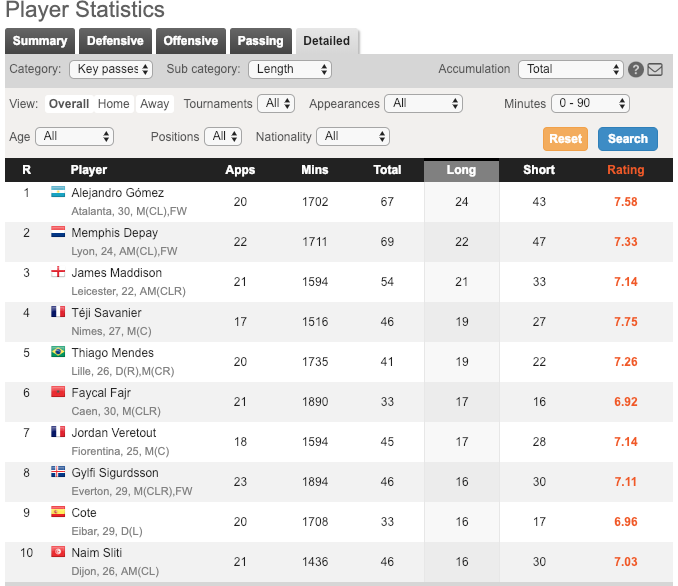Expand the Sub category Length dropdown
This screenshot has height=586, width=678.
point(290,69)
